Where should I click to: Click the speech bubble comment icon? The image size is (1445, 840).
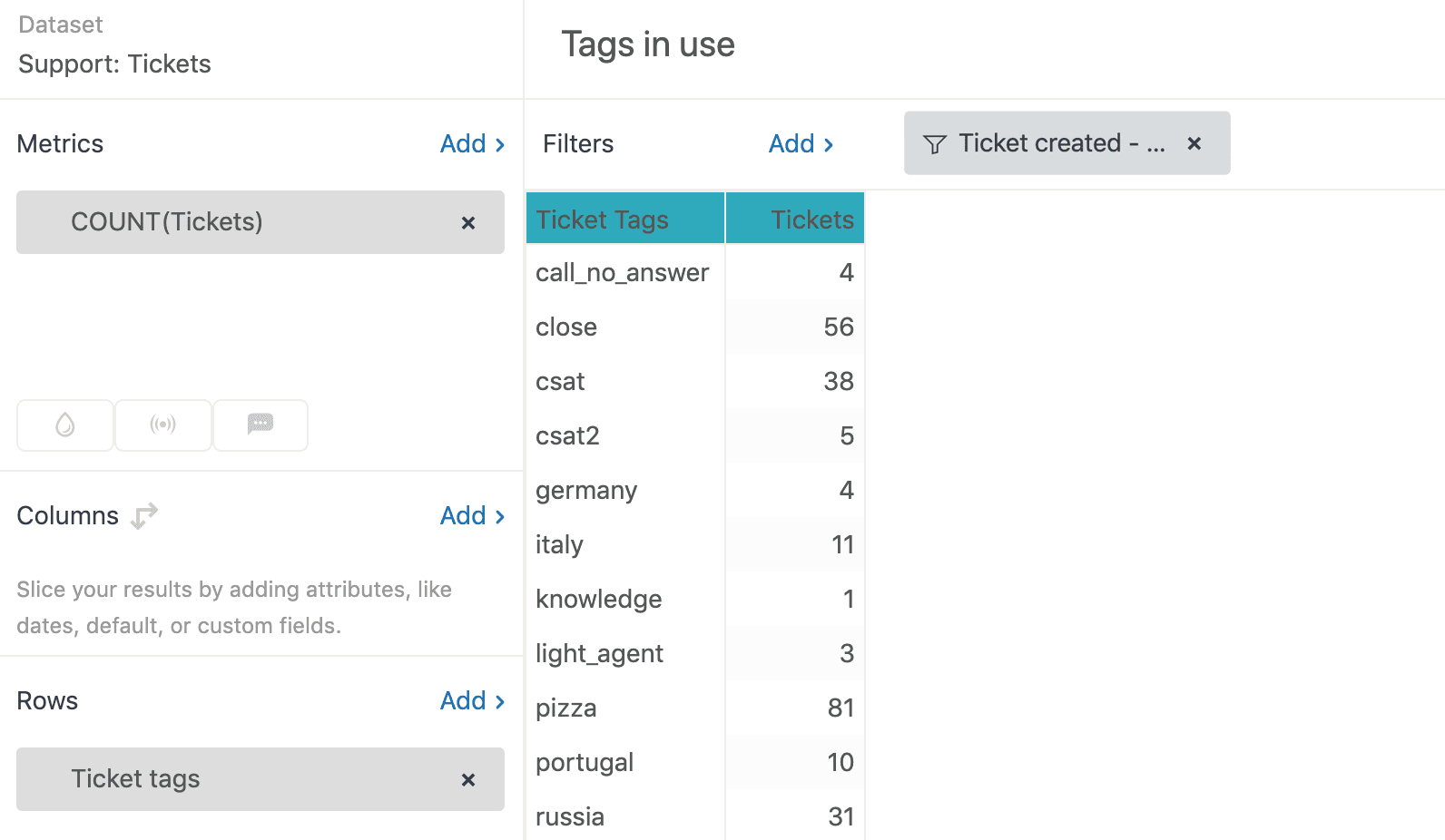(x=260, y=425)
